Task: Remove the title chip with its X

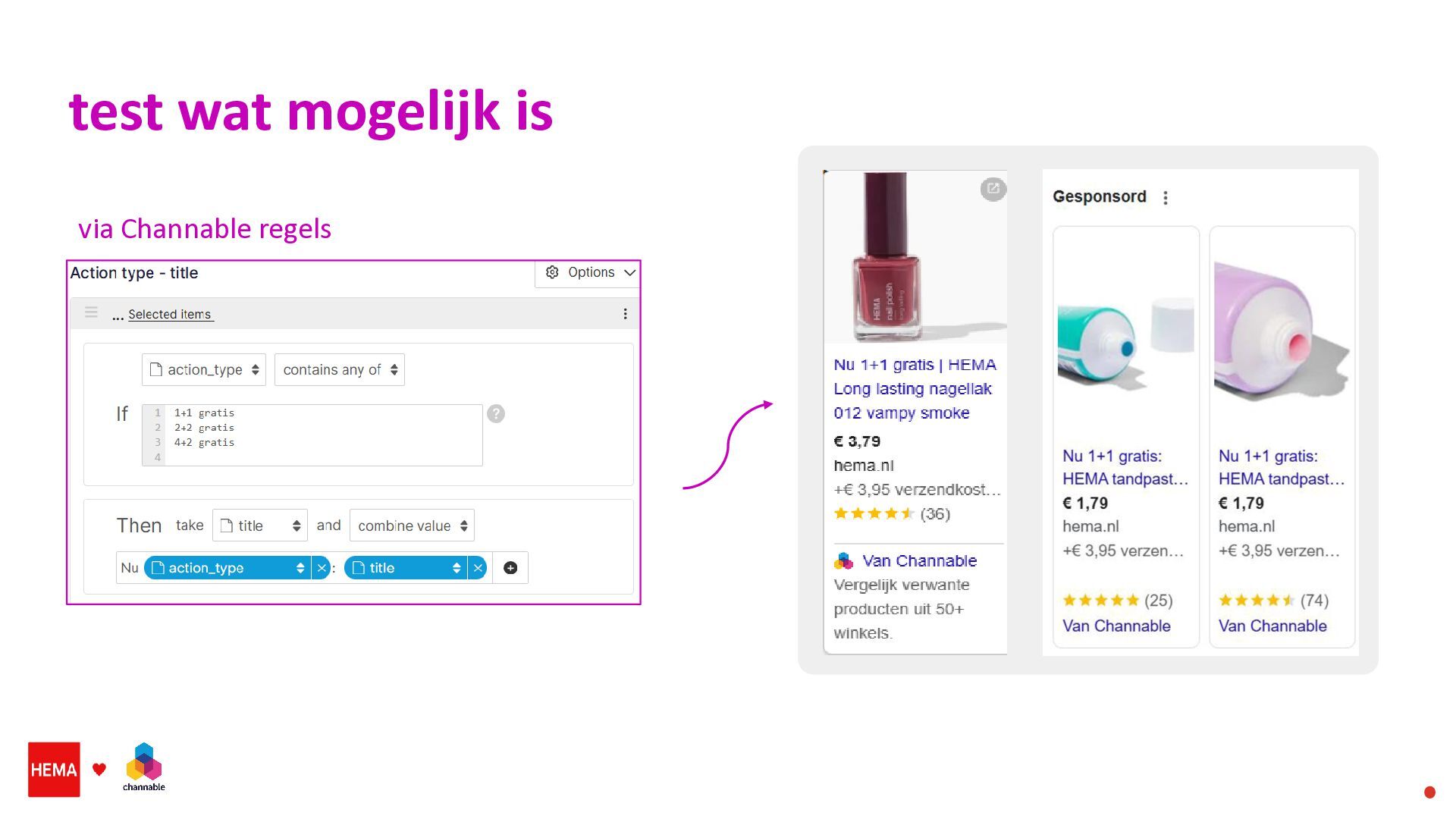Action: (x=478, y=568)
